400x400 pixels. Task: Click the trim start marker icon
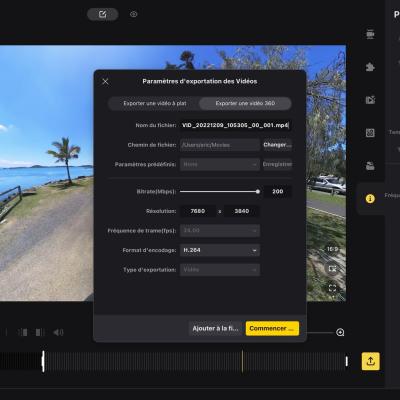tap(23, 332)
